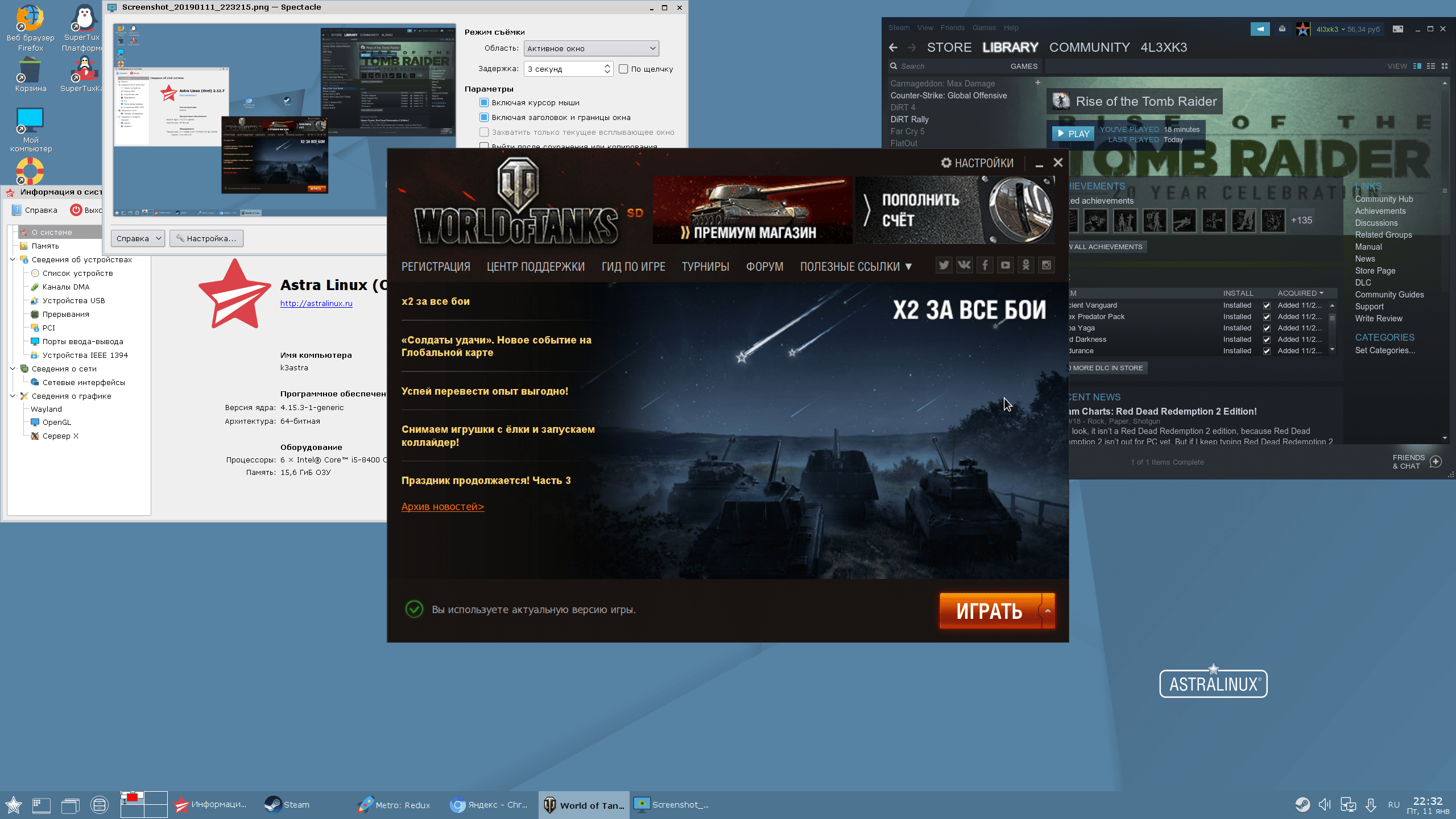This screenshot has width=1456, height=819.
Task: Sort DLC list by ACQUIRED column
Action: click(x=1300, y=293)
